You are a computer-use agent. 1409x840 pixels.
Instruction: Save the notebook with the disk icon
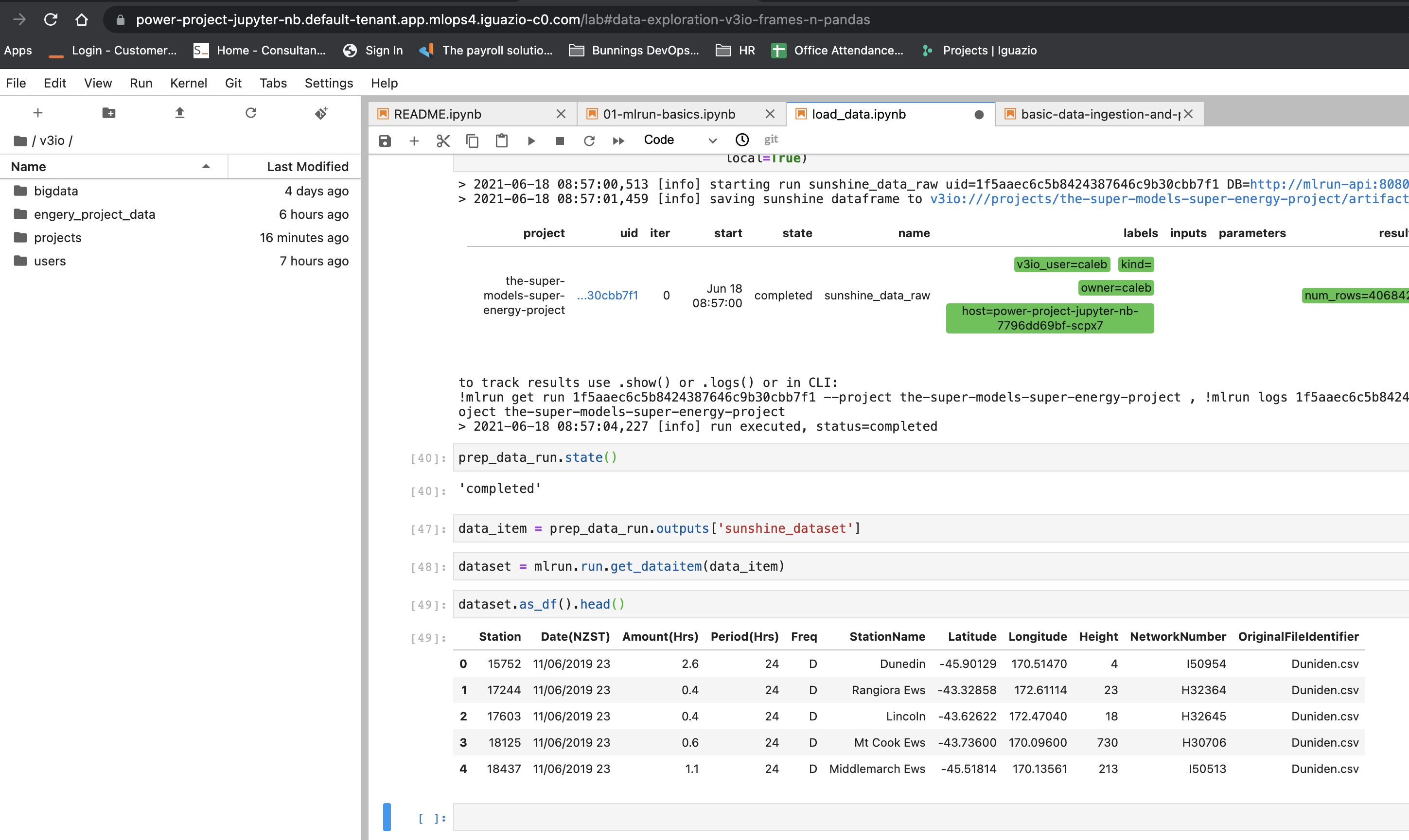coord(385,140)
